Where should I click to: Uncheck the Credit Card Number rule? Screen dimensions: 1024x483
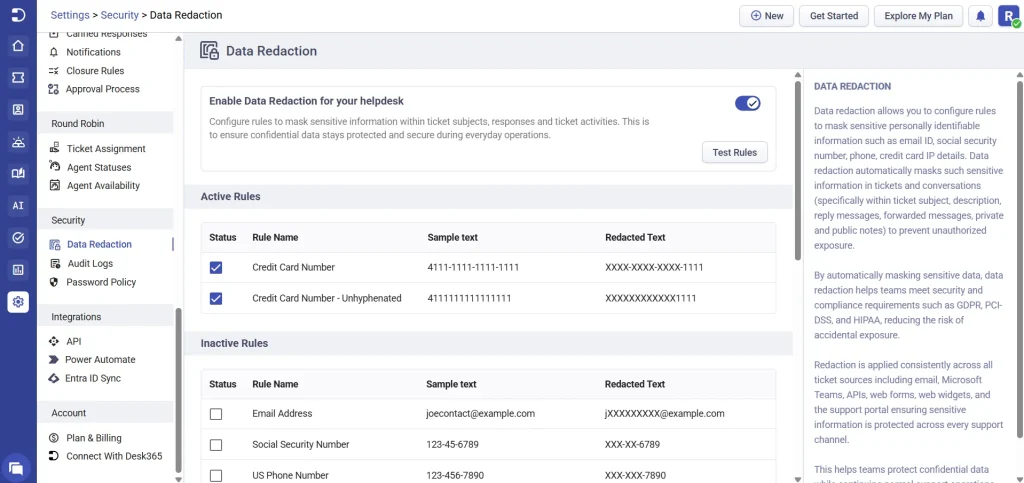tap(216, 268)
